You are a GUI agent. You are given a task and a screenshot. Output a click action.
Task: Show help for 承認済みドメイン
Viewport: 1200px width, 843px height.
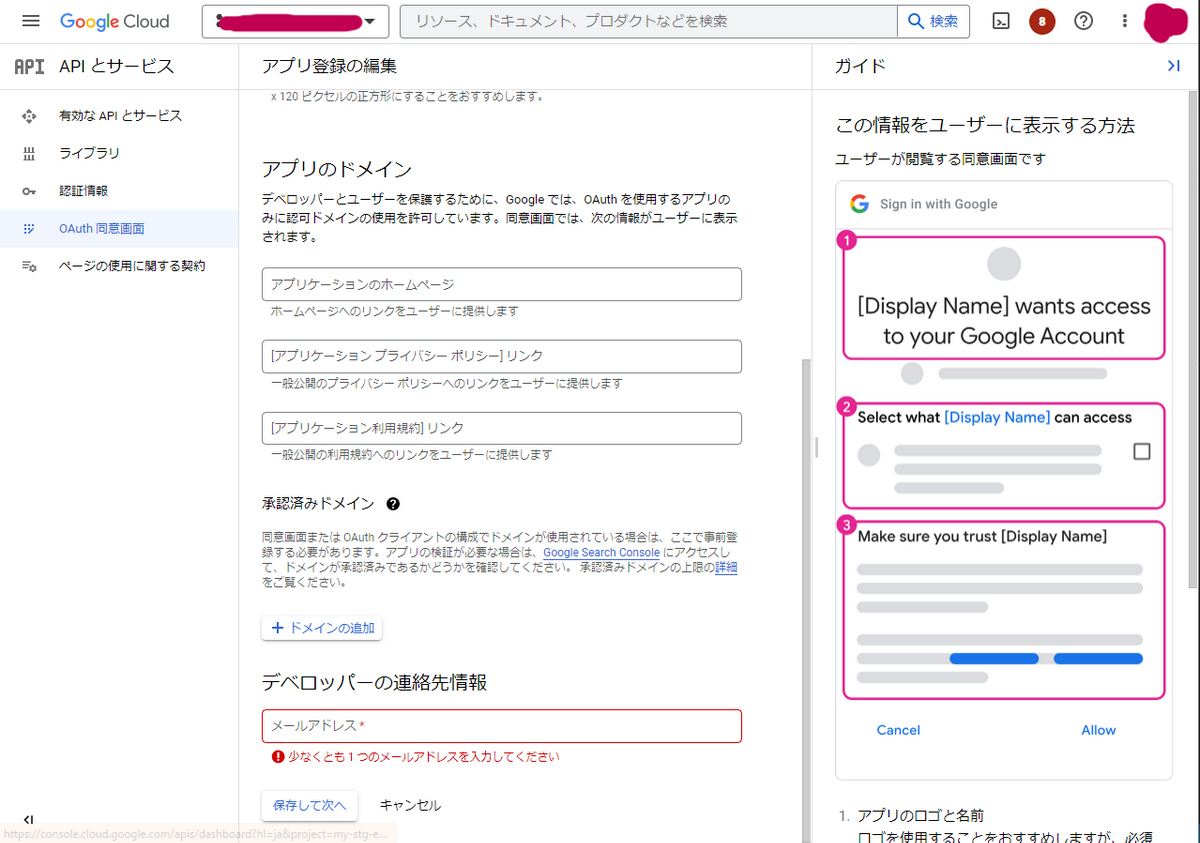click(393, 504)
